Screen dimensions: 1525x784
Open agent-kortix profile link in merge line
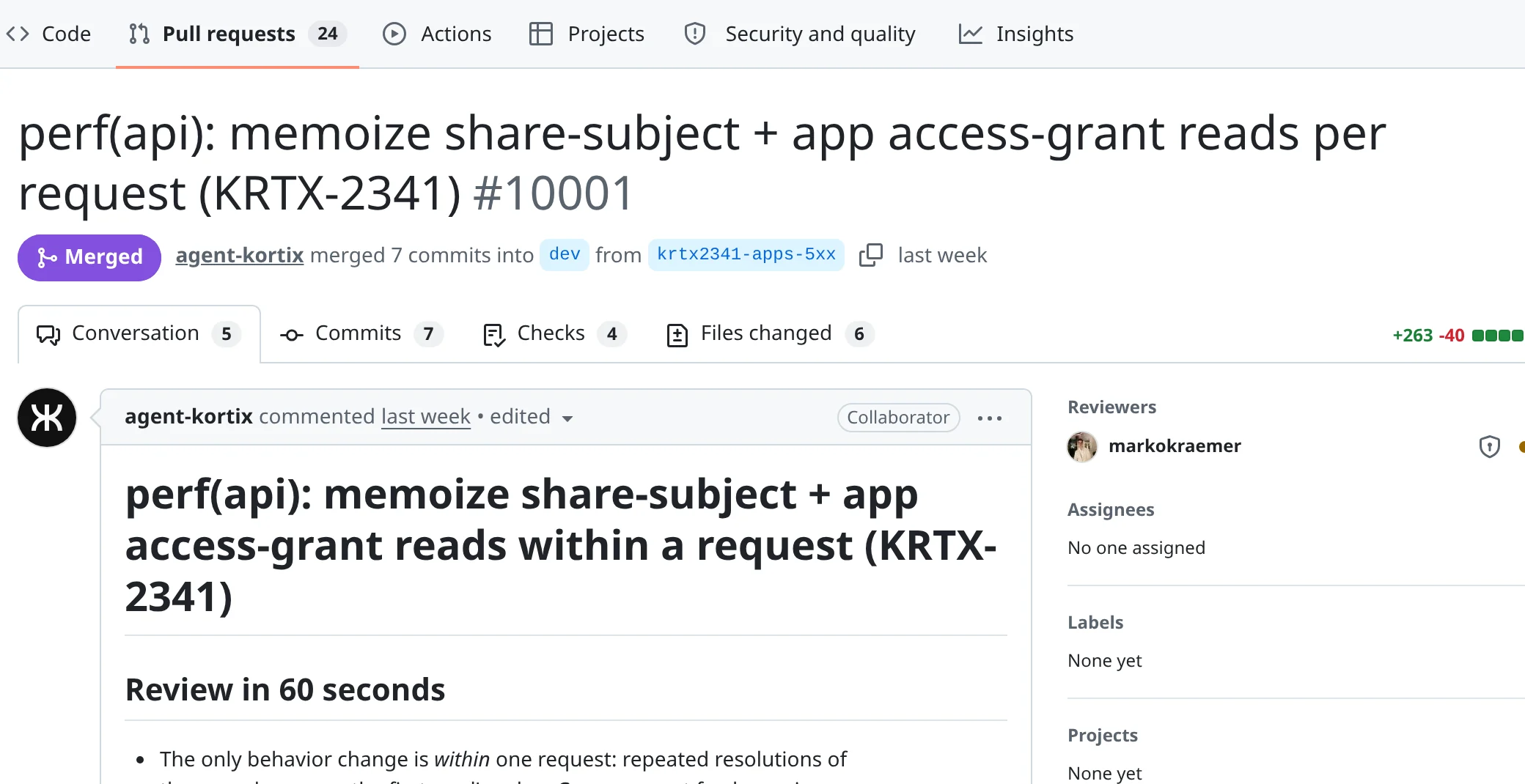240,255
